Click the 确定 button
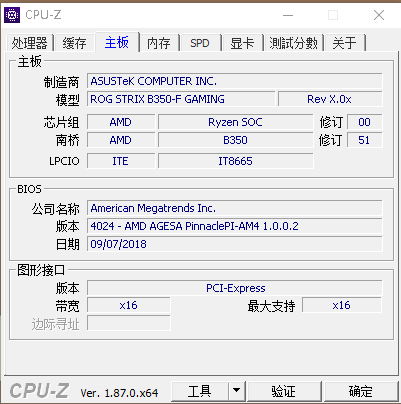This screenshot has width=401, height=404. click(x=361, y=391)
